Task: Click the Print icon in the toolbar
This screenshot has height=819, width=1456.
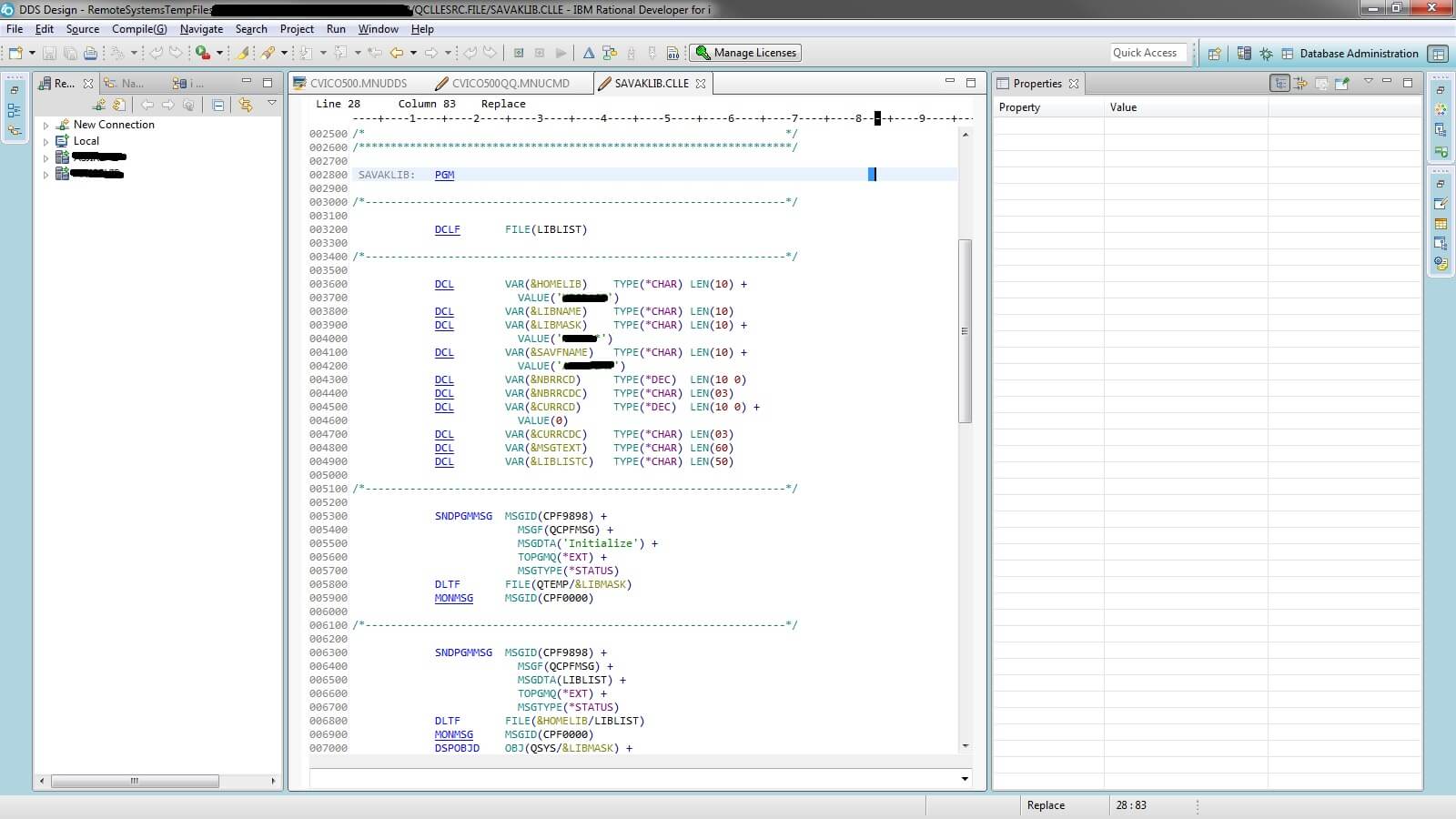Action: (90, 54)
